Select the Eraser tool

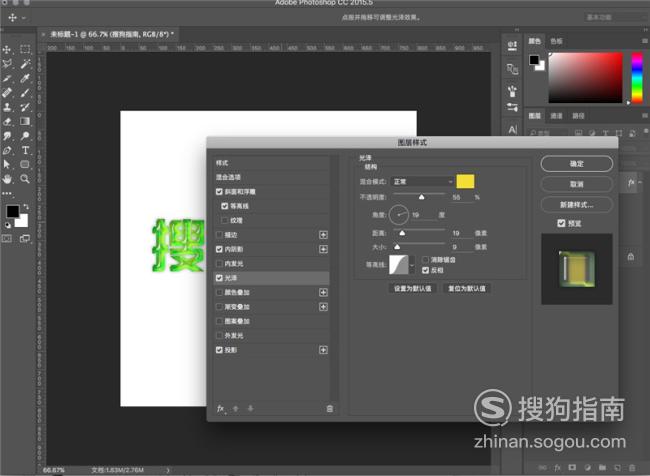pyautogui.click(x=7, y=121)
